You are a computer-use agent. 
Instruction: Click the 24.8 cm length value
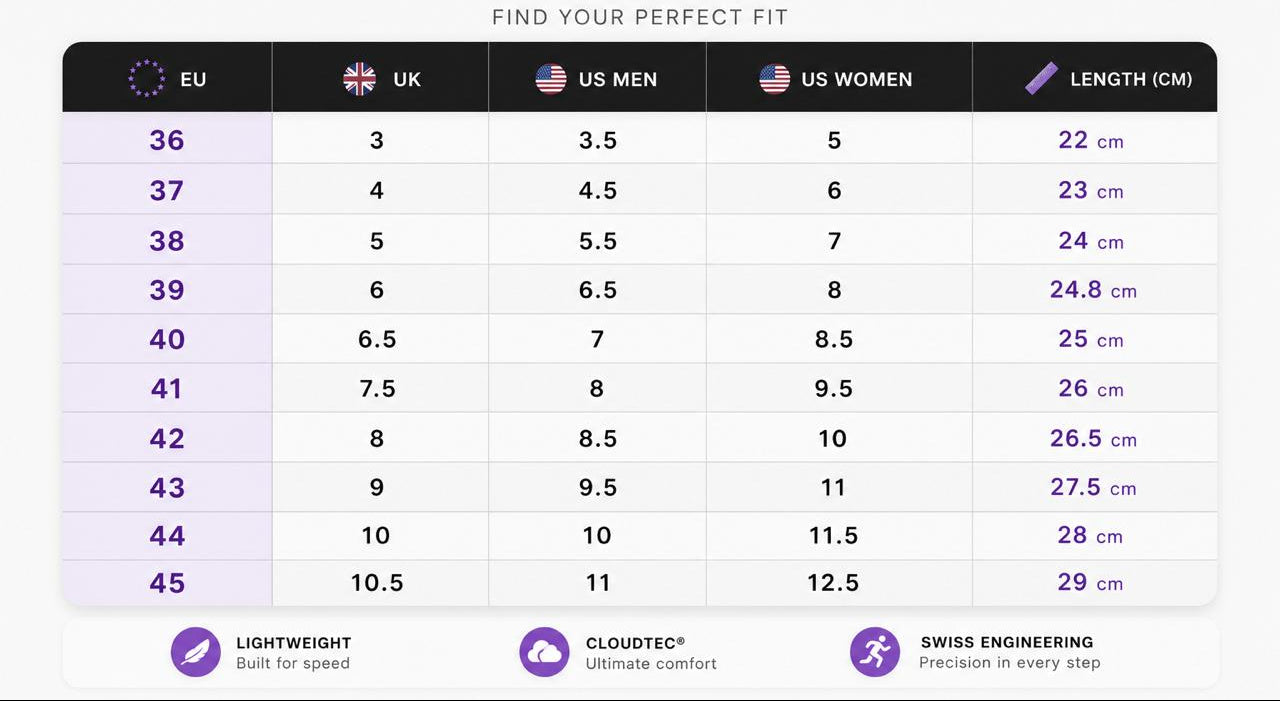point(1093,290)
